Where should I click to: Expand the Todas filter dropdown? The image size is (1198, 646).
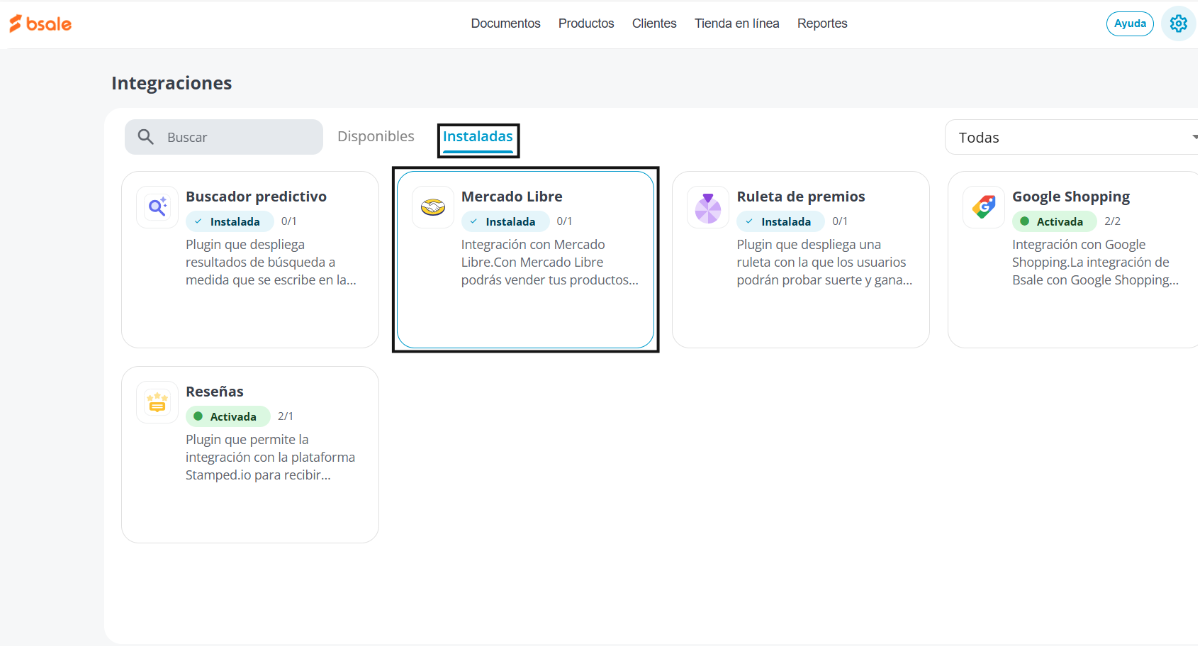tap(1073, 137)
